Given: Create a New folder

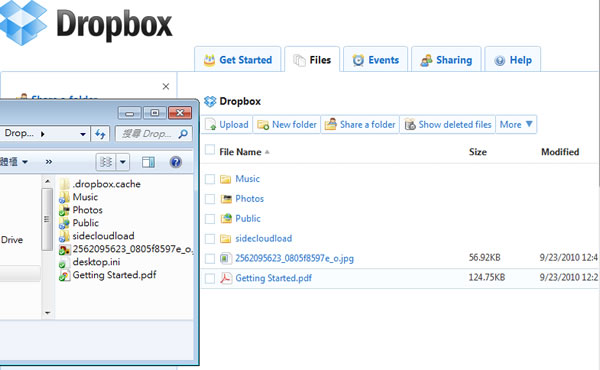Looking at the screenshot, I should [x=287, y=124].
